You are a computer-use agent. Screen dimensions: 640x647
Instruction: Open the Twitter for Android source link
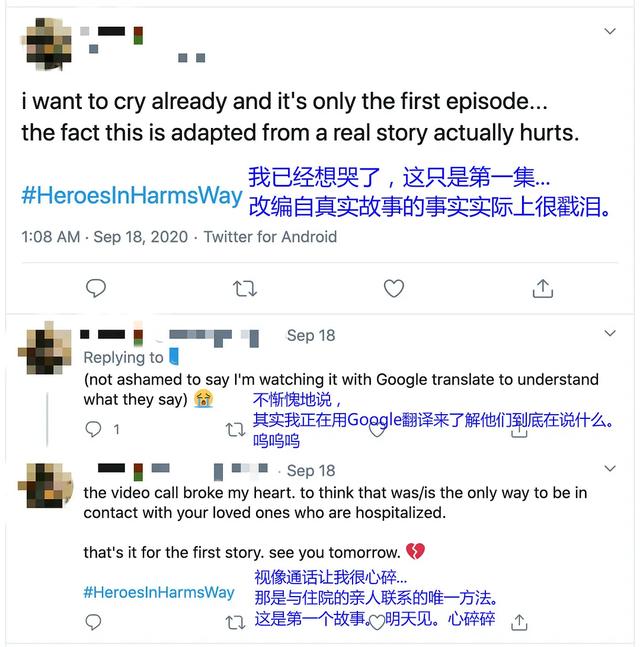(270, 237)
